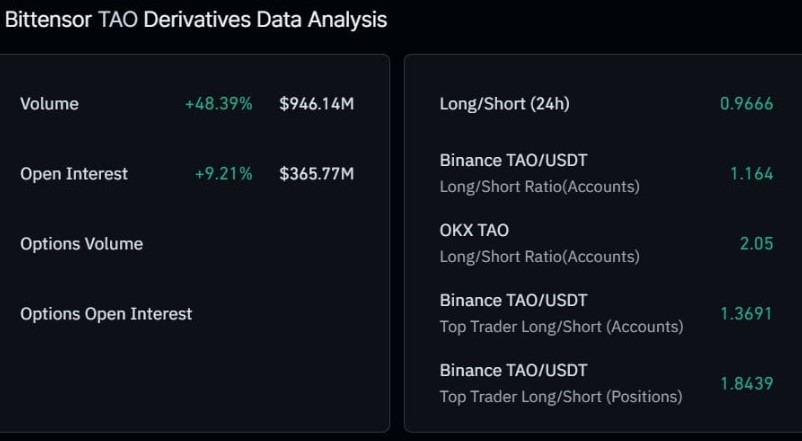Click the 0.9666 long/short ratio value

click(747, 104)
